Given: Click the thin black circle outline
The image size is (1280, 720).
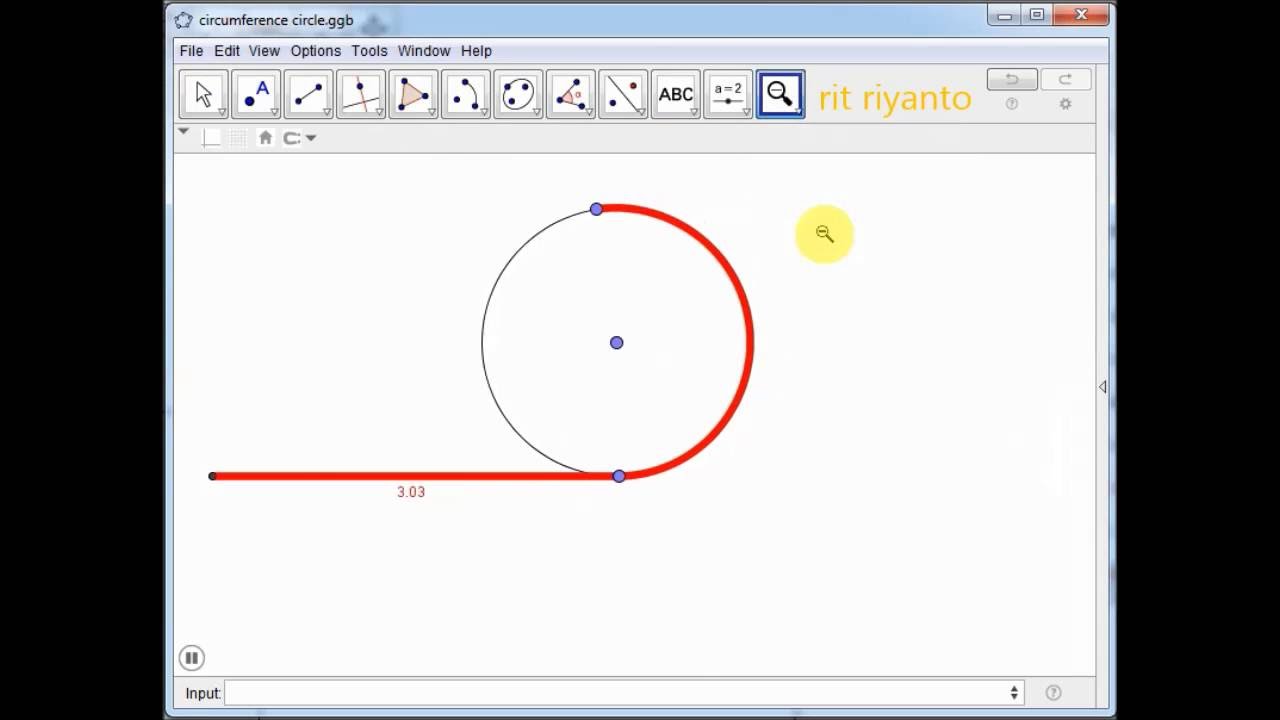Looking at the screenshot, I should coord(483,343).
